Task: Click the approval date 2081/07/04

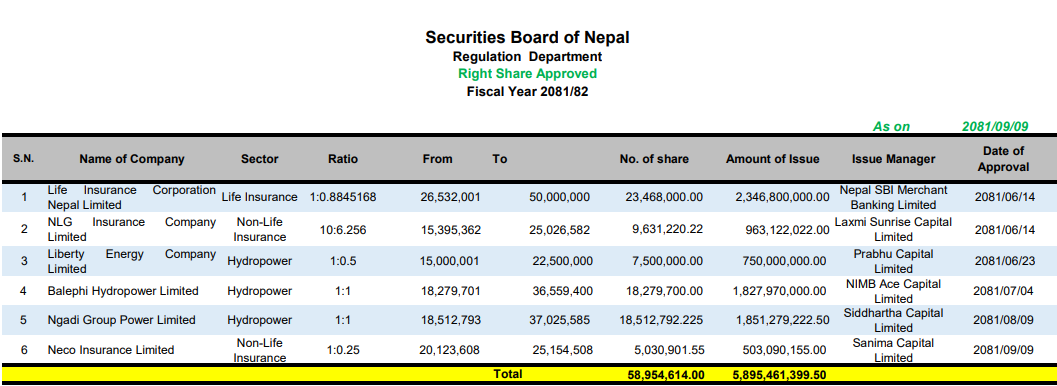Action: click(1004, 291)
